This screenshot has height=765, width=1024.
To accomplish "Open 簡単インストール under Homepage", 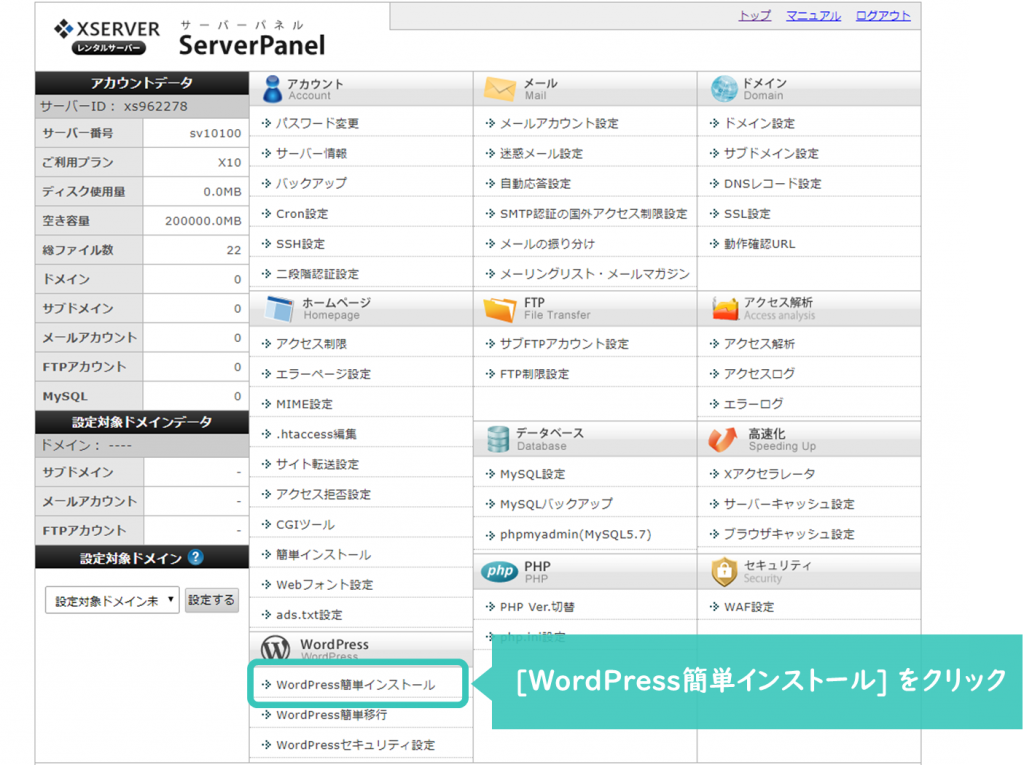I will pos(323,555).
